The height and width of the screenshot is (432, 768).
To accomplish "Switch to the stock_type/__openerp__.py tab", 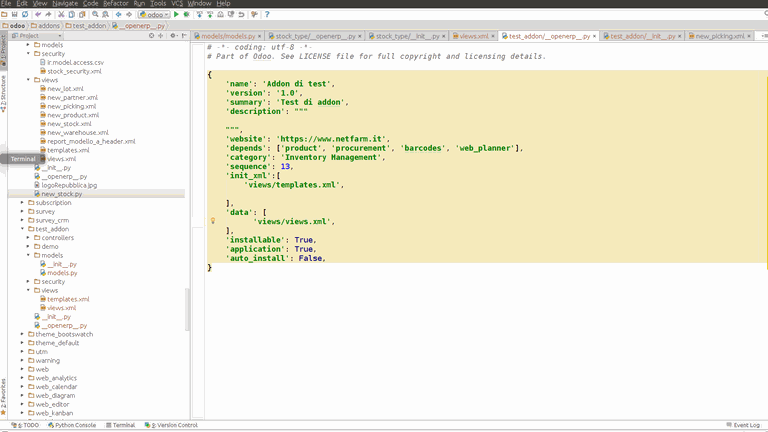I will [x=315, y=36].
